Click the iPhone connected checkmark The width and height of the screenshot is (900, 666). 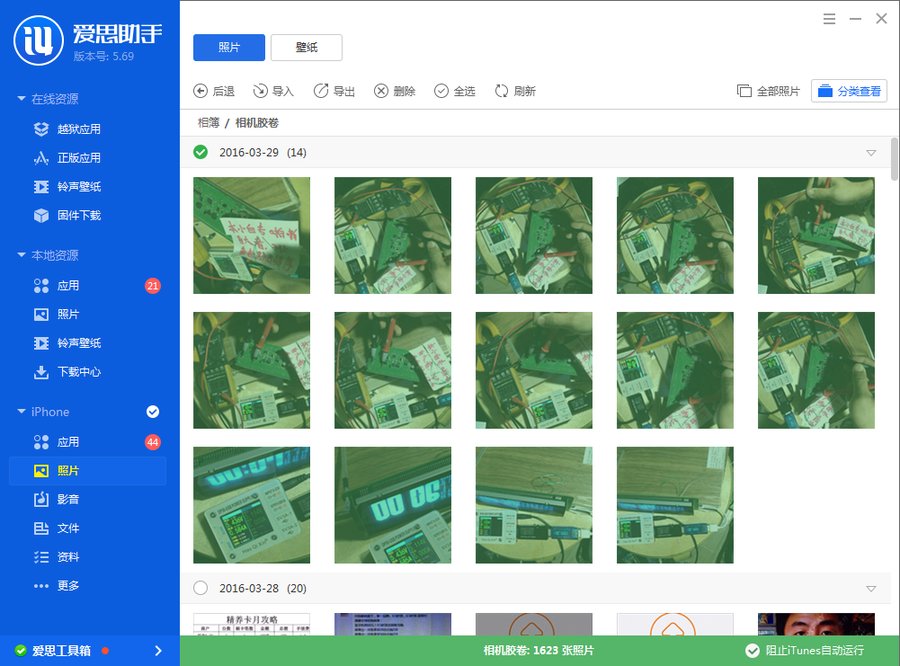[x=153, y=412]
